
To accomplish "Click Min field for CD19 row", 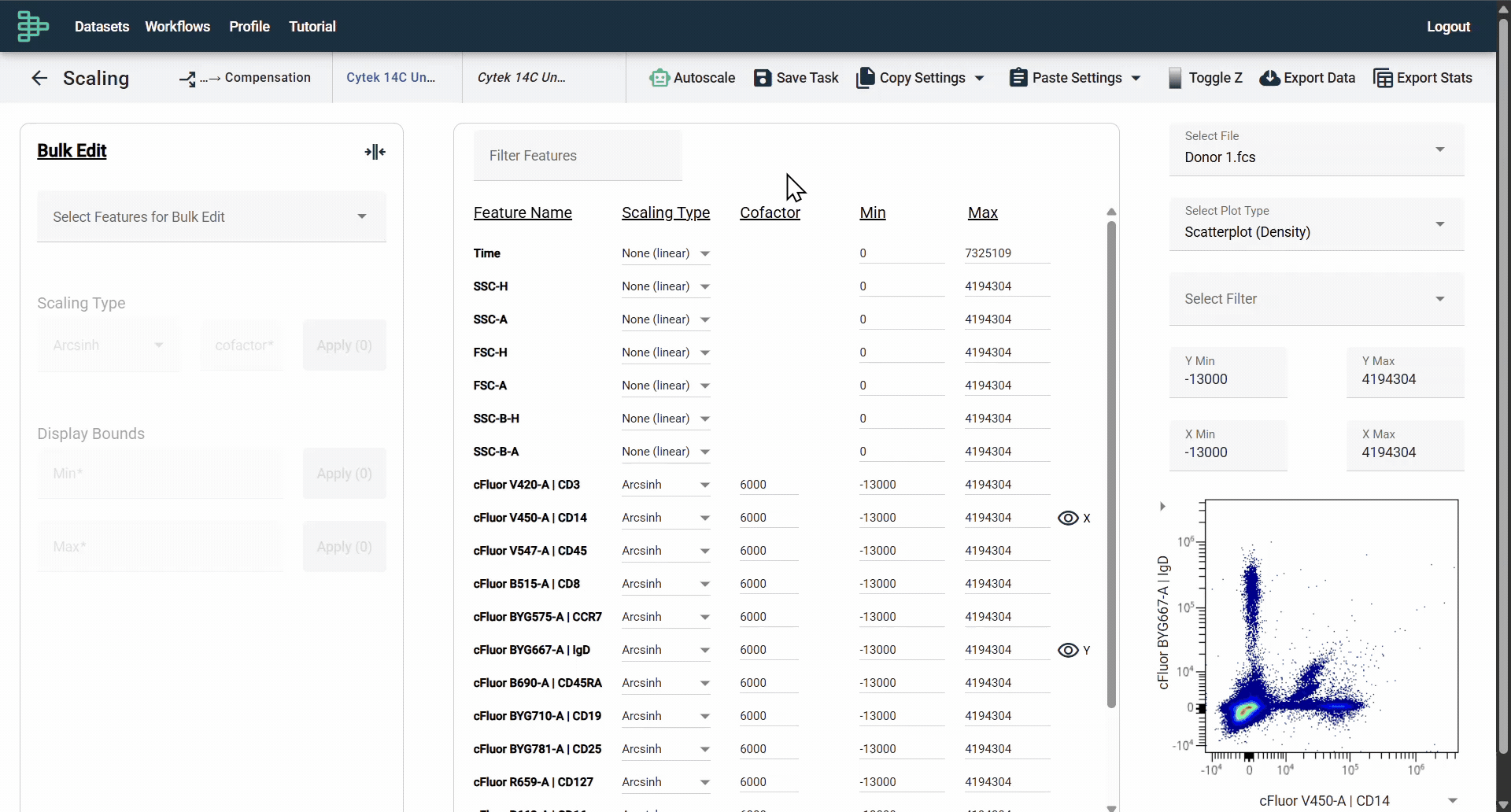I will point(902,716).
